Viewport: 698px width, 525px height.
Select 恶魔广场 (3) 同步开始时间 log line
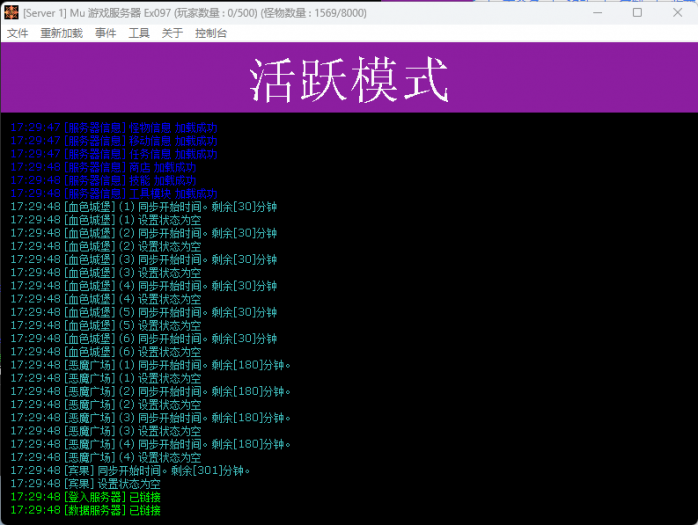151,418
